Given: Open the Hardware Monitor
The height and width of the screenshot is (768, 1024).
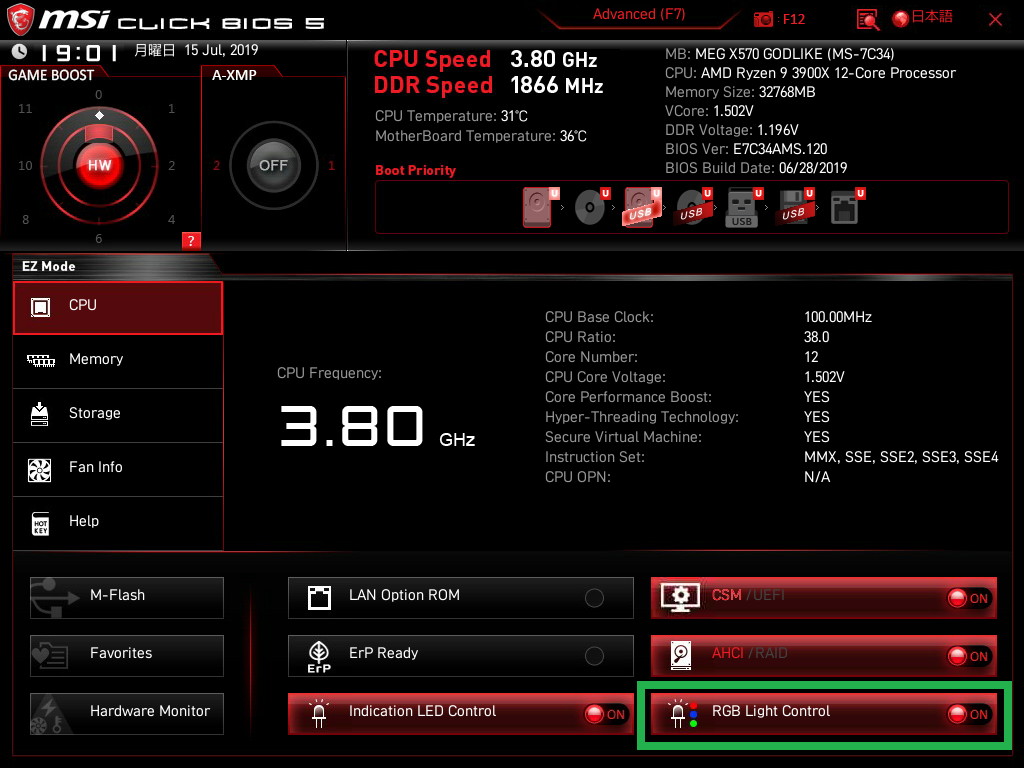Looking at the screenshot, I should (127, 714).
